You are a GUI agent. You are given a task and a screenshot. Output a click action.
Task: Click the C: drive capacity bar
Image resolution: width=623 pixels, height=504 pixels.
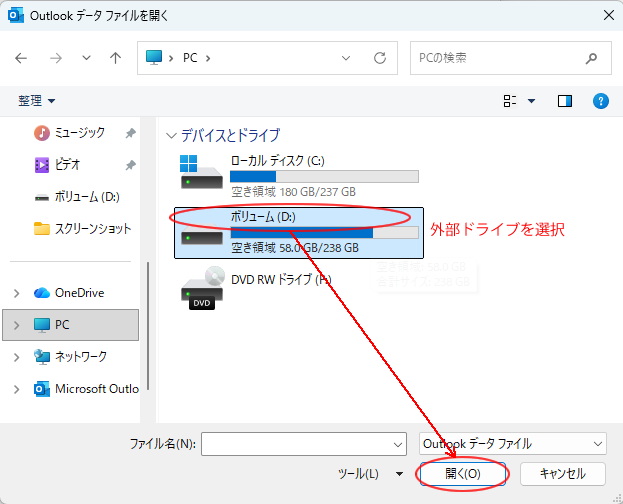coord(324,176)
